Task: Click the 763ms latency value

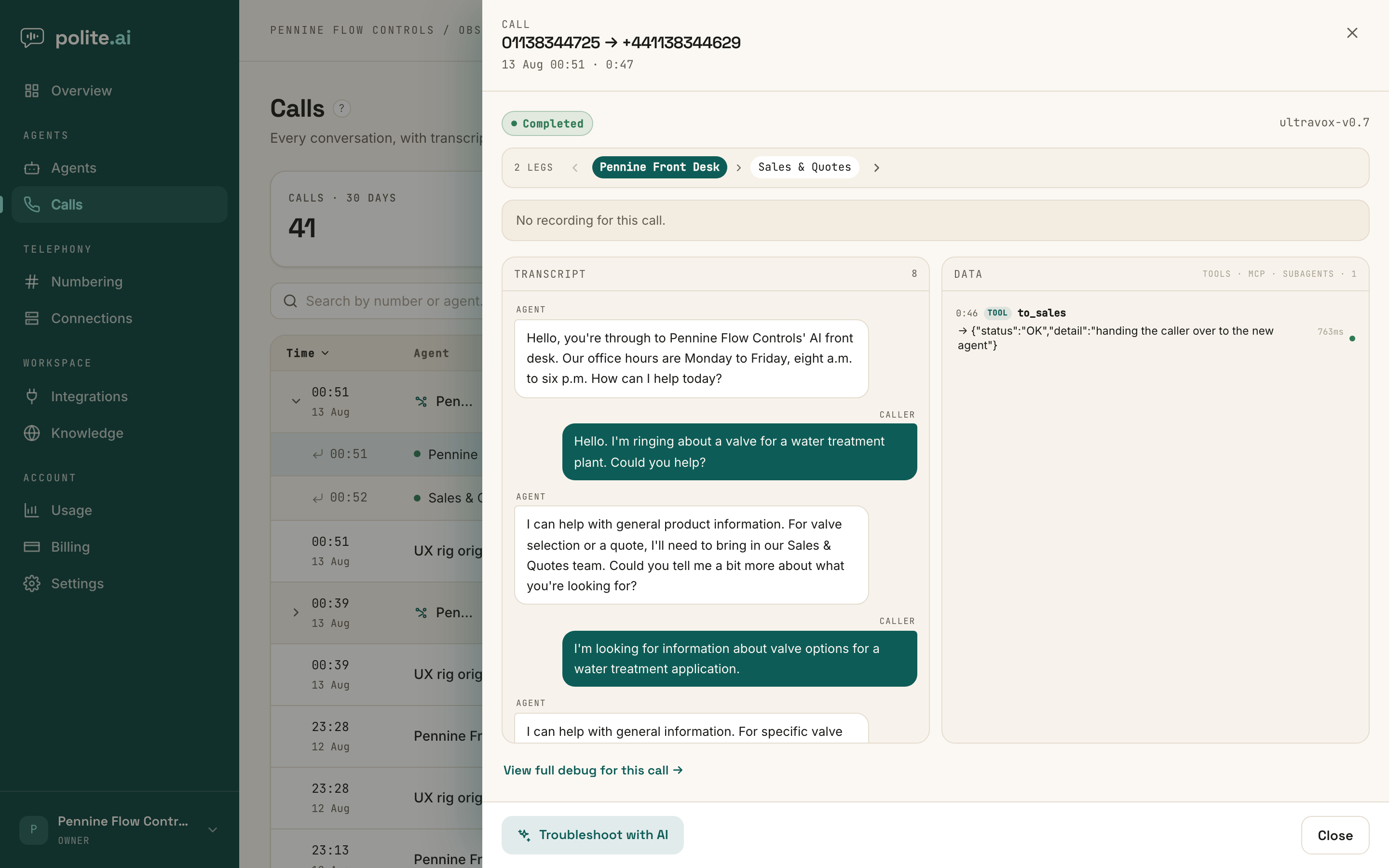Action: [x=1330, y=332]
